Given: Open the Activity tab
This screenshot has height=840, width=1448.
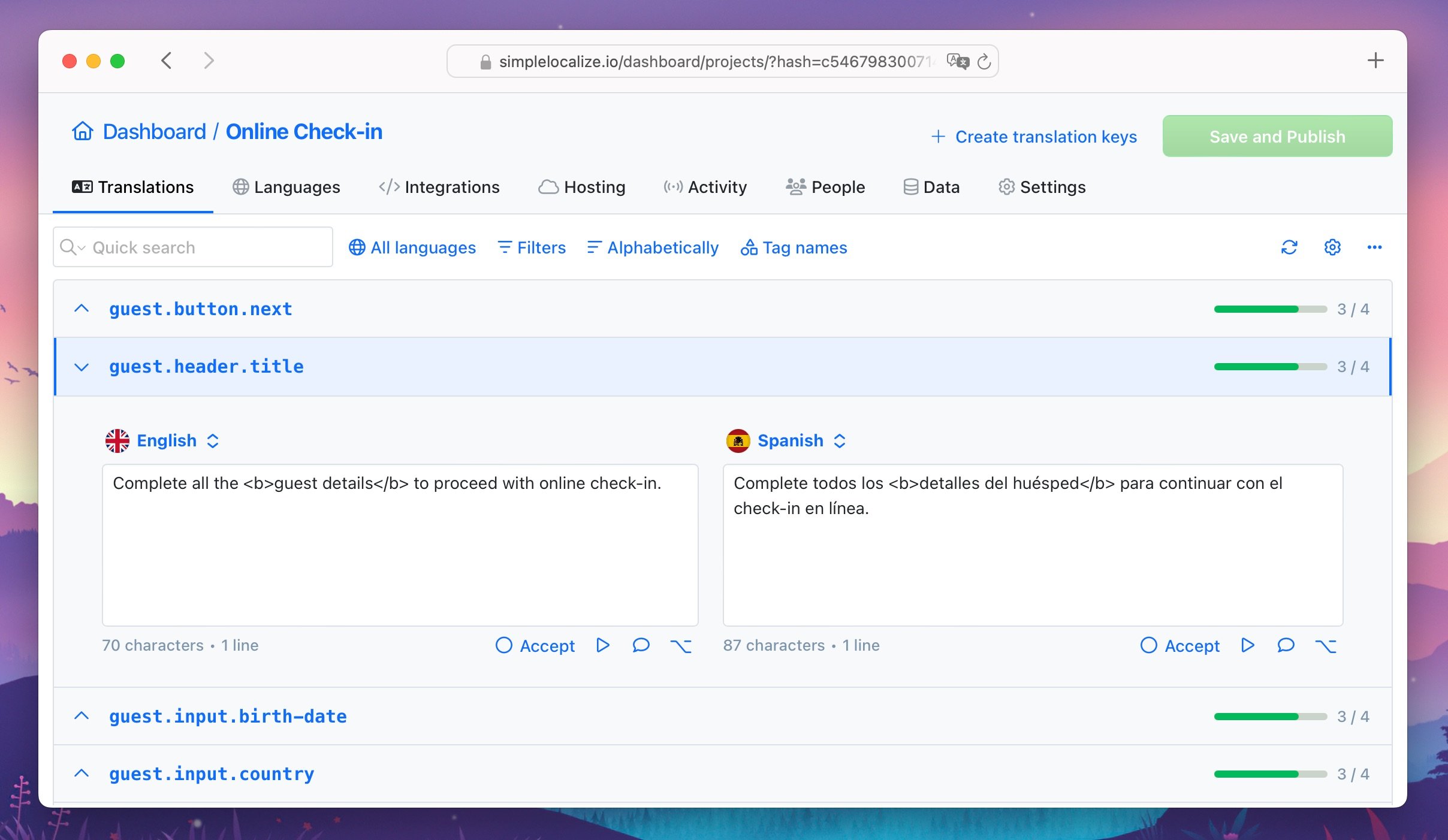Looking at the screenshot, I should pos(705,187).
